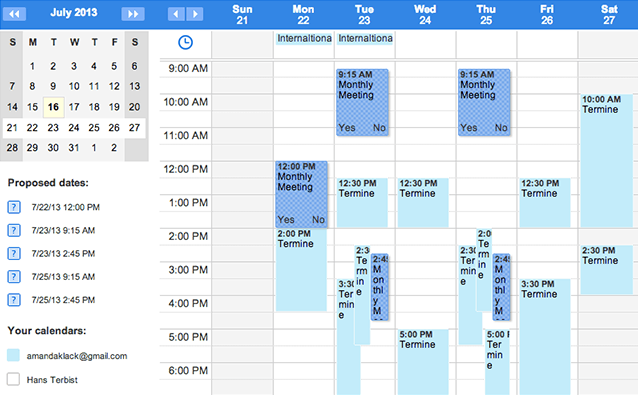This screenshot has height=395, width=638.
Task: Select Yes on Thursday 9:15 AM Monthly Meeting
Action: 468,128
